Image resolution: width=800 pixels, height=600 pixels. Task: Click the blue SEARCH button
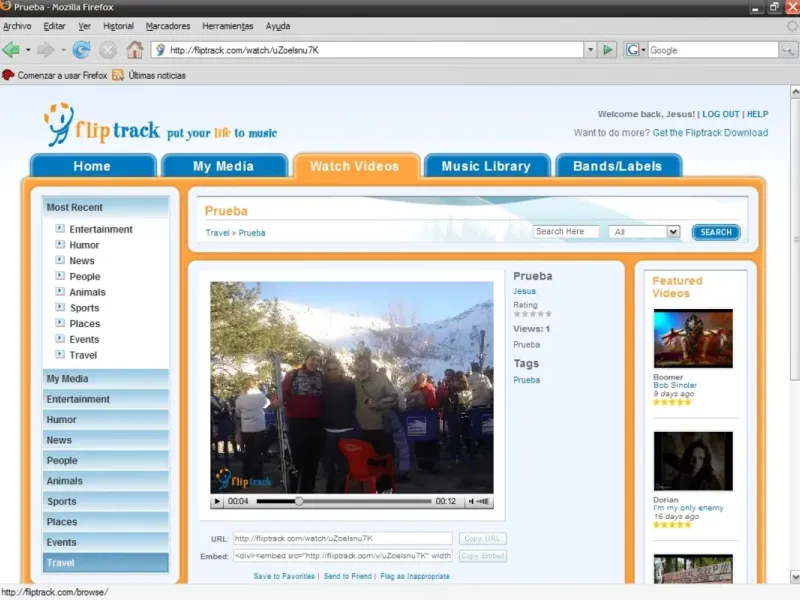click(716, 232)
